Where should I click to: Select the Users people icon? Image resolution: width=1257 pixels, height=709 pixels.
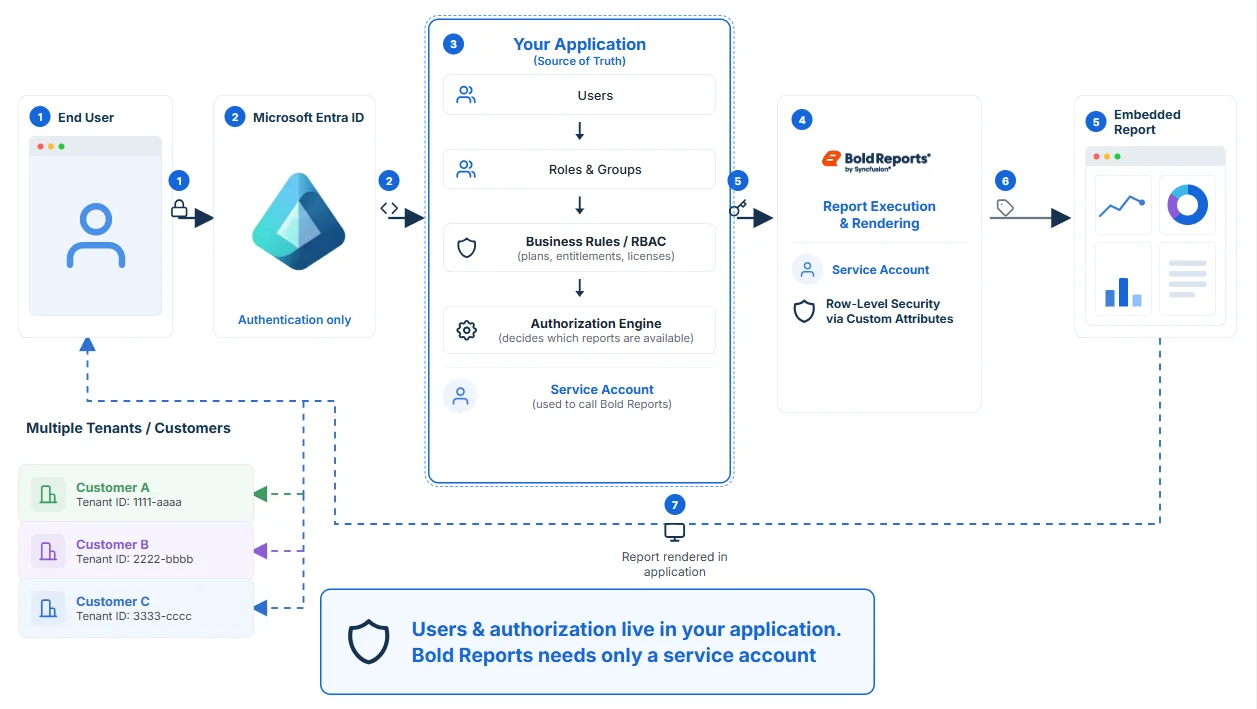point(466,95)
